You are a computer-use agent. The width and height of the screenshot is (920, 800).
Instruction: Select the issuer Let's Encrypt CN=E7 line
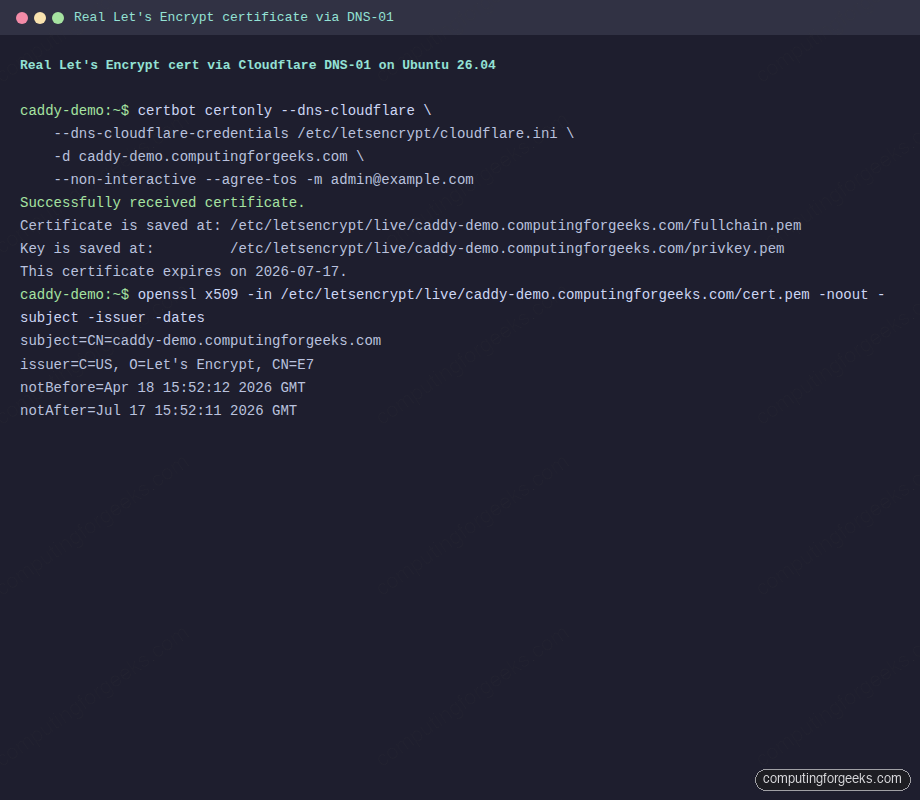pyautogui.click(x=166, y=364)
